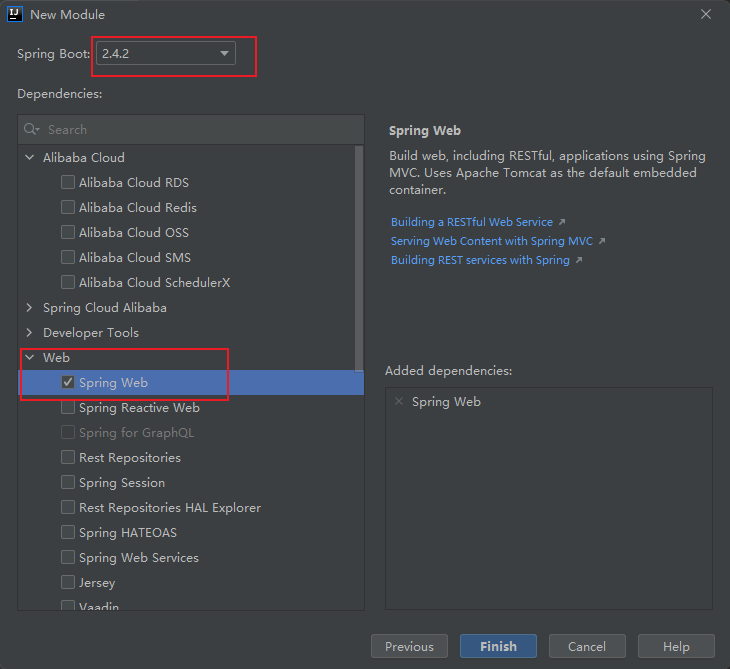Open the external link arrow after Building a RESTful Web Service
The width and height of the screenshot is (730, 669).
pyautogui.click(x=562, y=222)
